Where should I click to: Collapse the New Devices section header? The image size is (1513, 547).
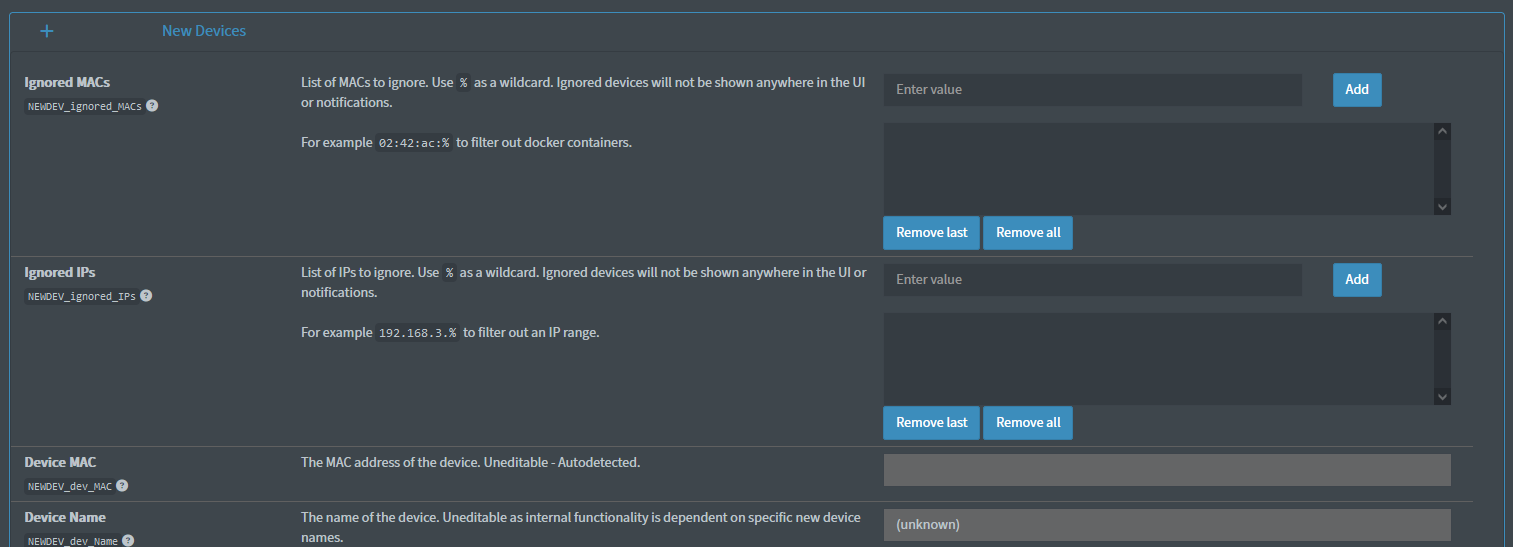coord(204,31)
